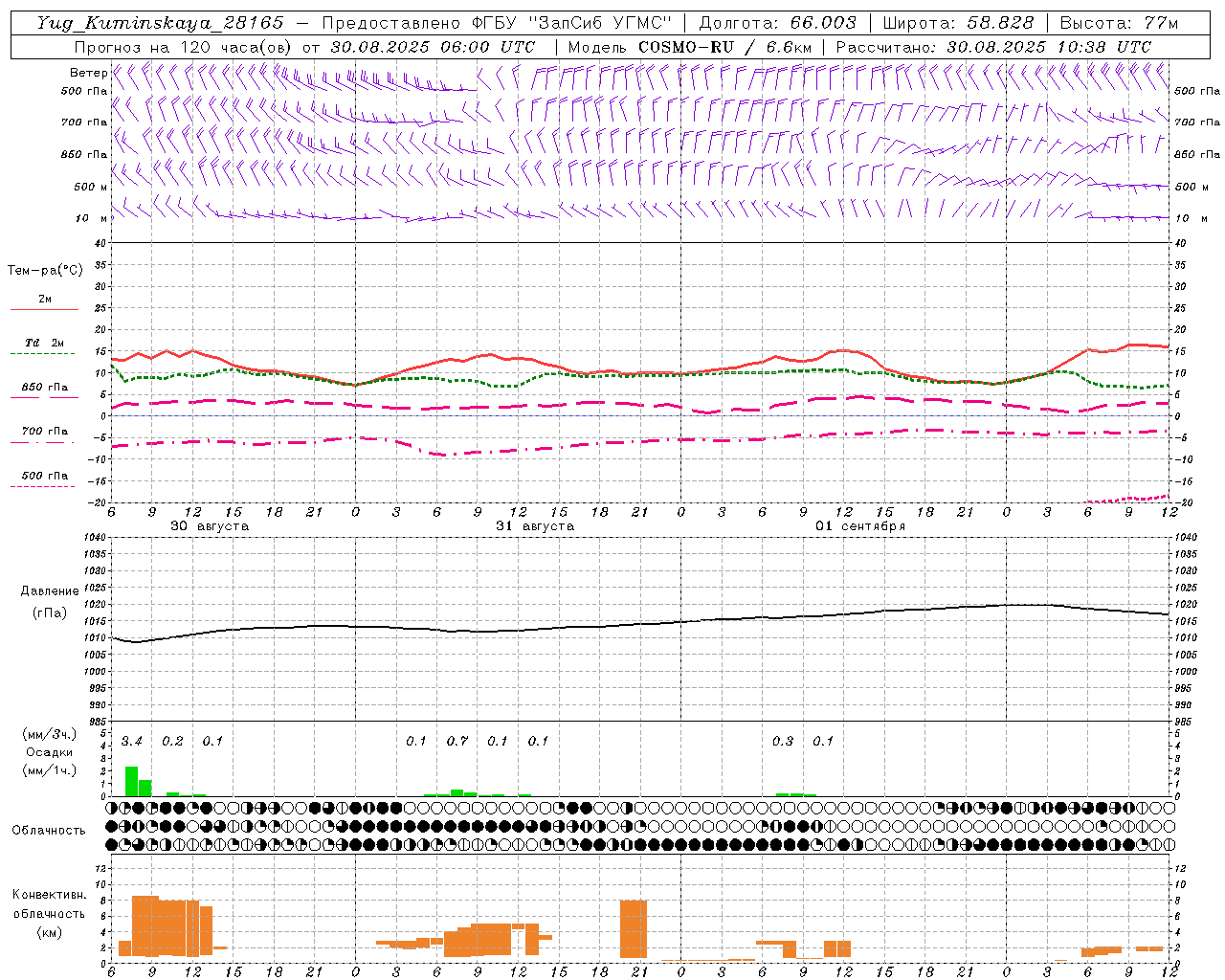Click the 500 гПа temperature legend entry
The height and width of the screenshot is (980, 1225).
[45, 476]
